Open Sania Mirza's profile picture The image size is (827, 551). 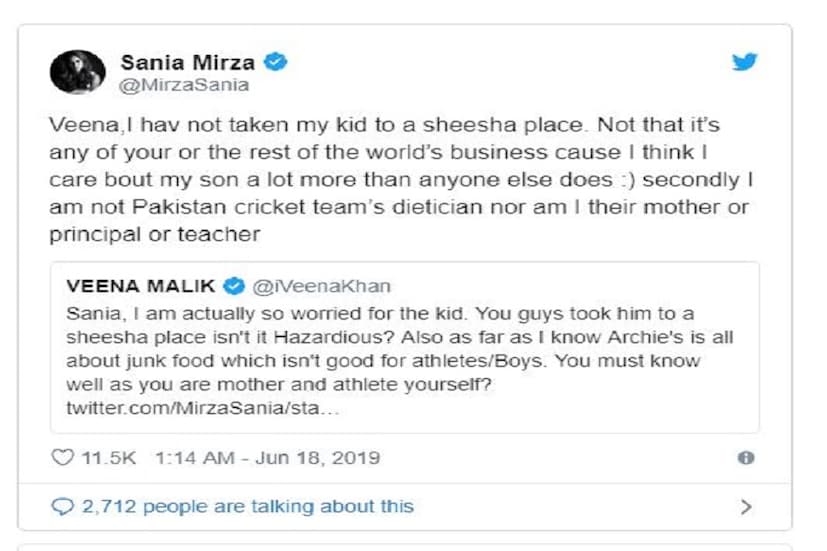(77, 72)
